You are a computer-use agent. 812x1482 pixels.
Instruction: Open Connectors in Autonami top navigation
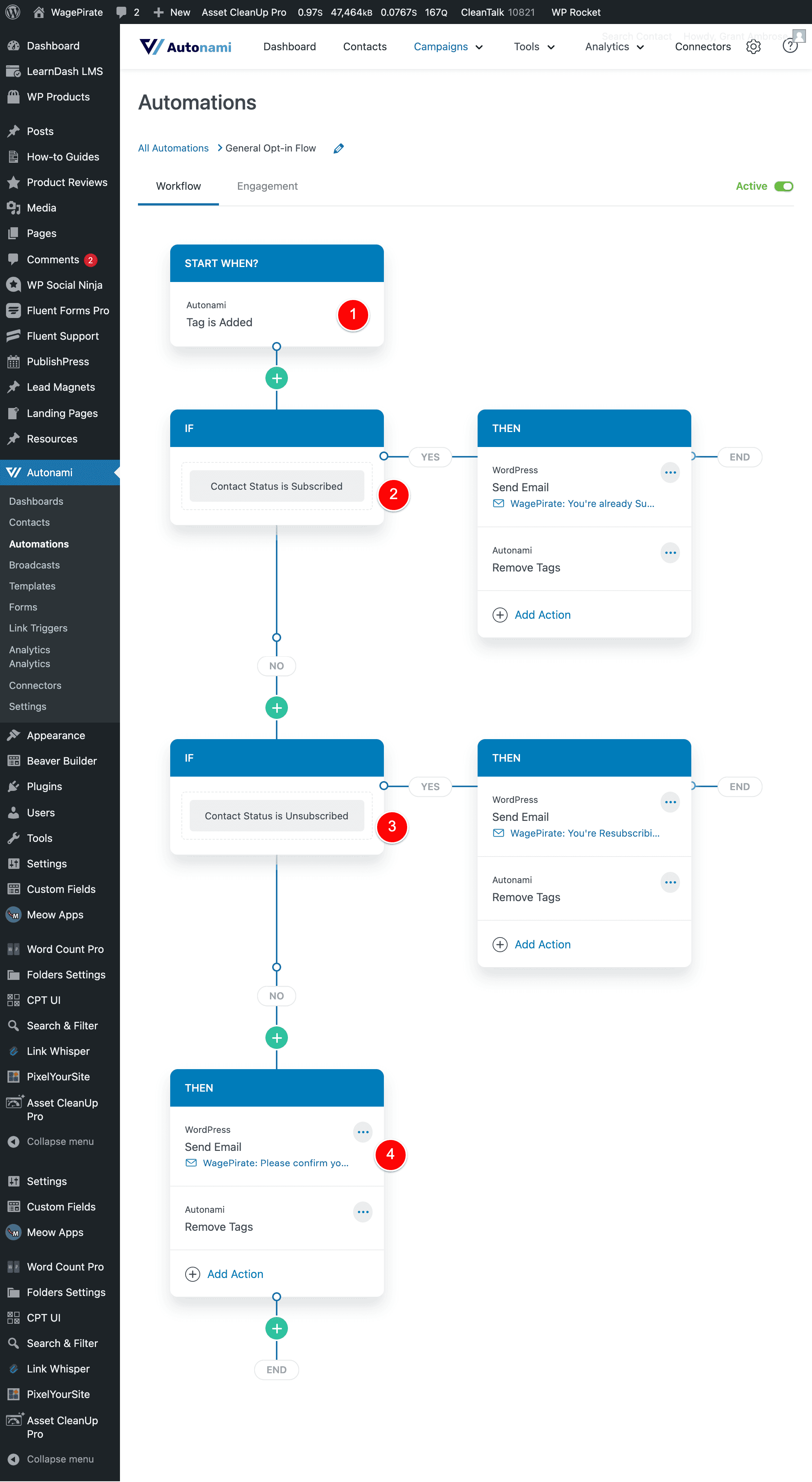point(703,46)
